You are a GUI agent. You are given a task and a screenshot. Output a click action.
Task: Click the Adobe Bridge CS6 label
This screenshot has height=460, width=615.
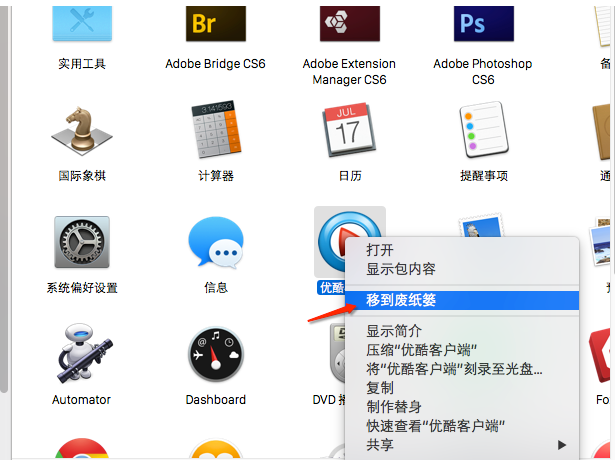click(215, 64)
